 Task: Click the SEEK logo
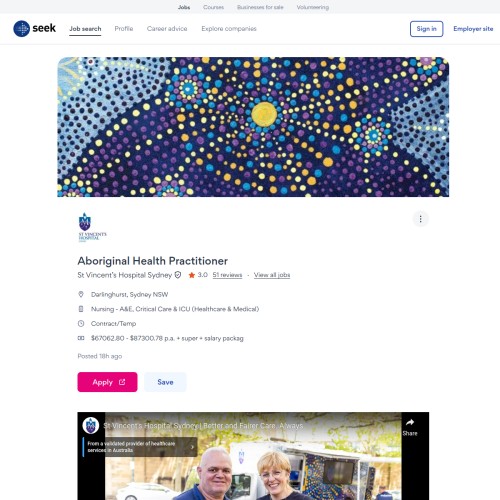coord(35,28)
